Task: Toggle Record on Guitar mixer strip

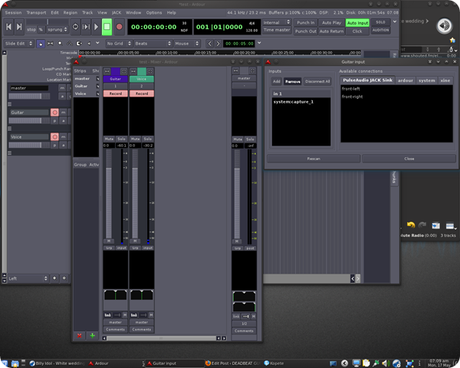Action: [115, 93]
